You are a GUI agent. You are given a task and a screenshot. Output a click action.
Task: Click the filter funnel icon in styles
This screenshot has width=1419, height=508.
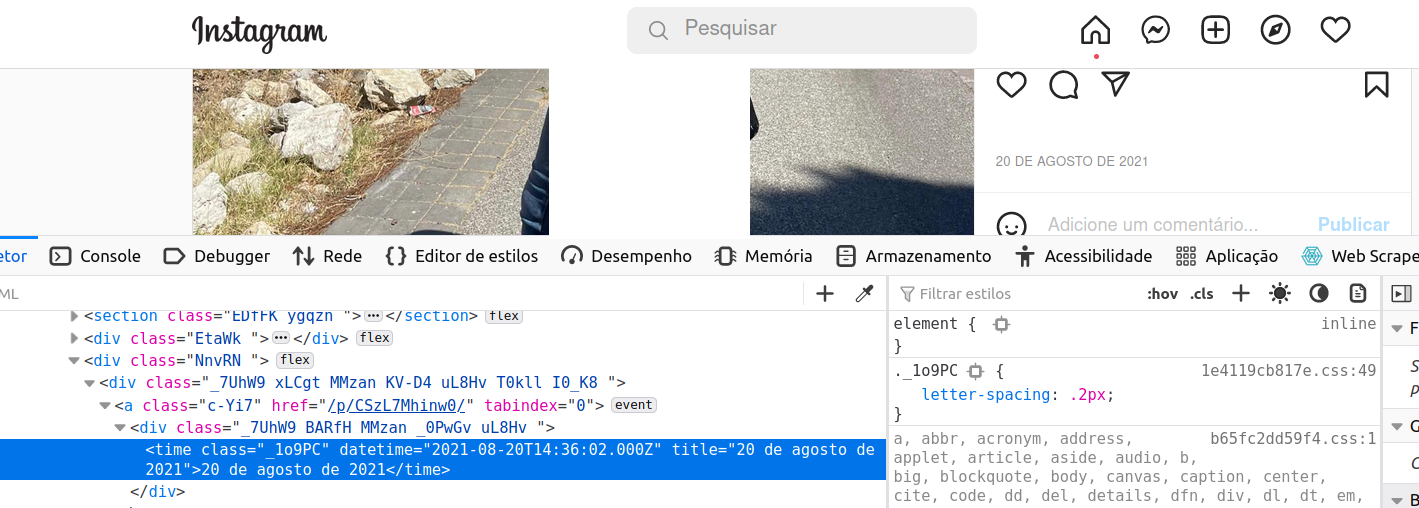point(907,294)
